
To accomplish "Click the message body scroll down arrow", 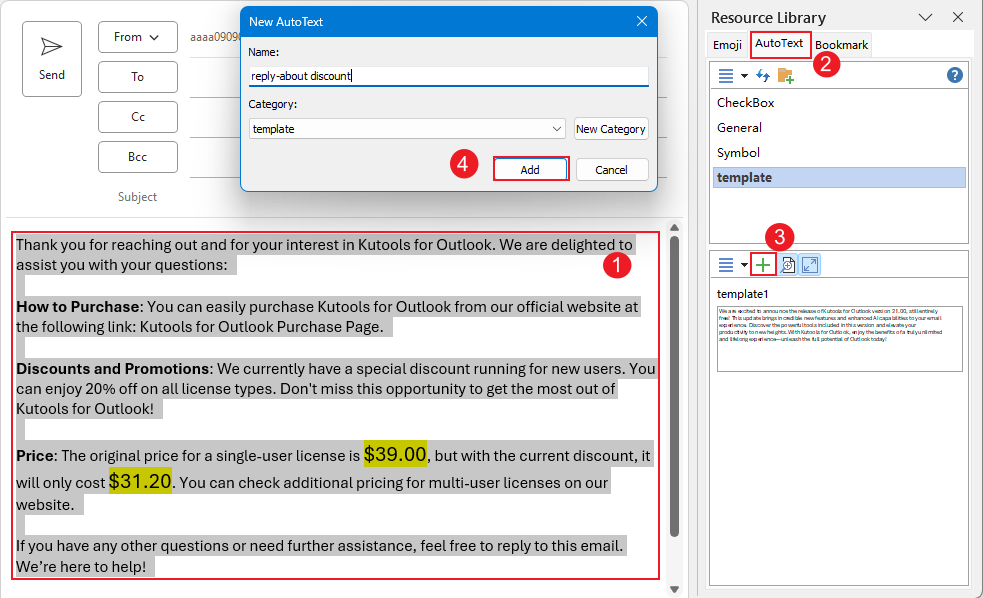I will point(675,589).
